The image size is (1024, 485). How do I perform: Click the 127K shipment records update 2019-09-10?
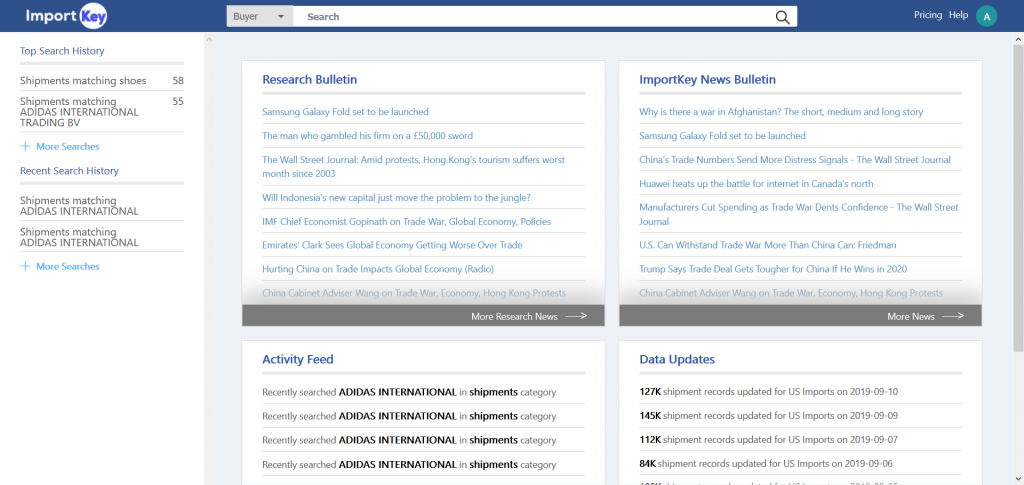769,392
